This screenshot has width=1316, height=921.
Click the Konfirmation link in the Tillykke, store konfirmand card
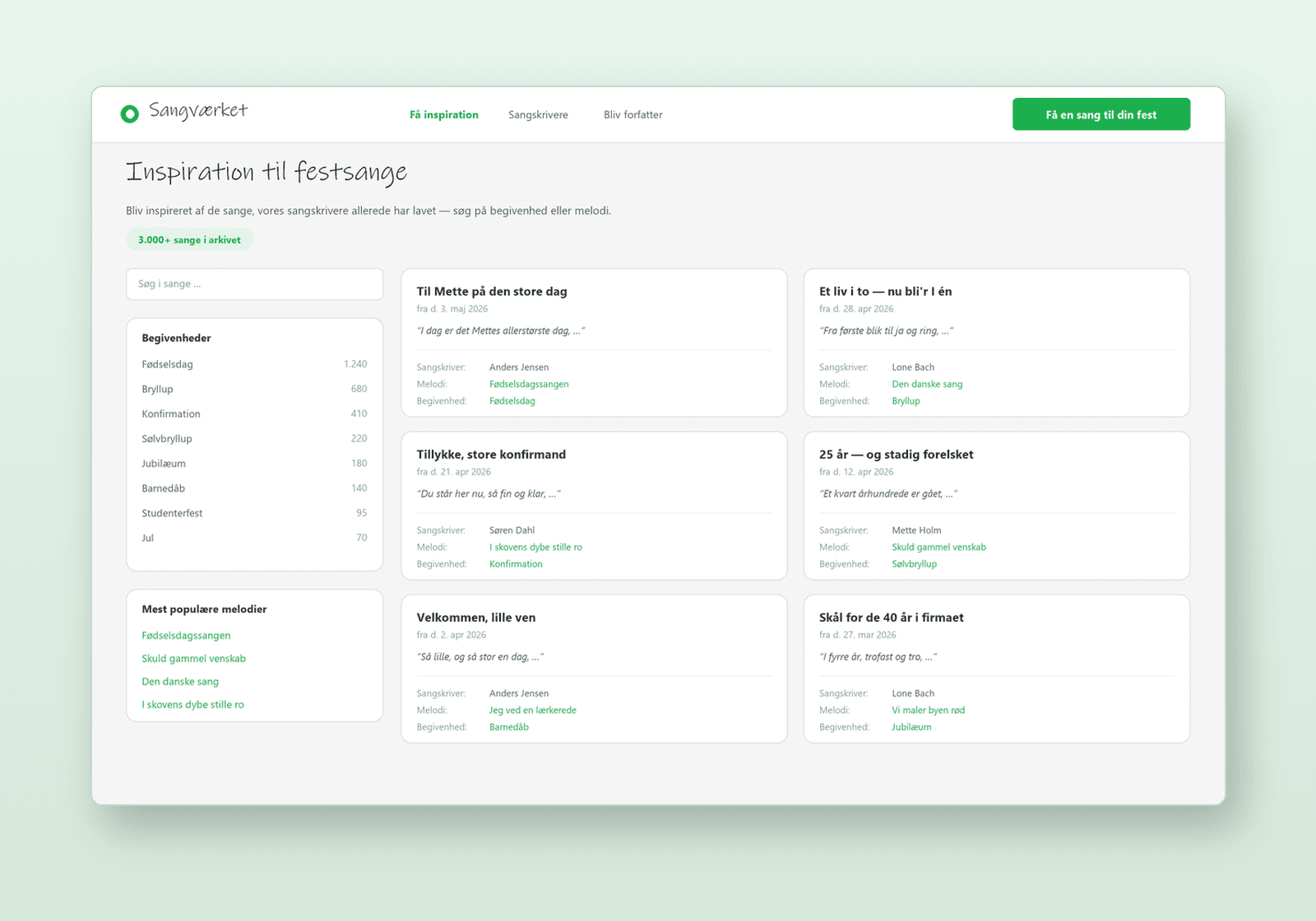click(x=516, y=564)
